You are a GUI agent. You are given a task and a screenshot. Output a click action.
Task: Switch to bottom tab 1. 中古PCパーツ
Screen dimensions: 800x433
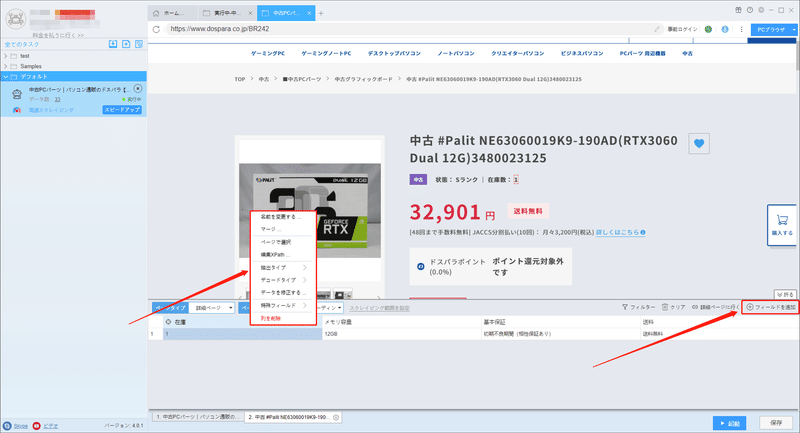(197, 417)
